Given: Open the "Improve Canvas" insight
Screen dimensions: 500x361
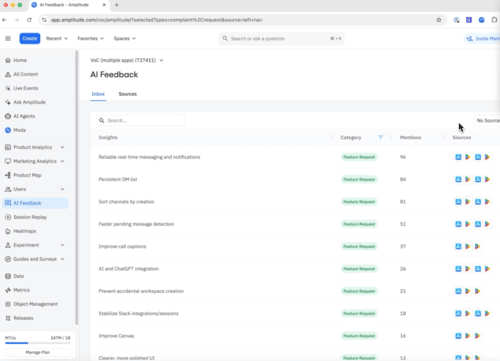Looking at the screenshot, I should pos(116,336).
